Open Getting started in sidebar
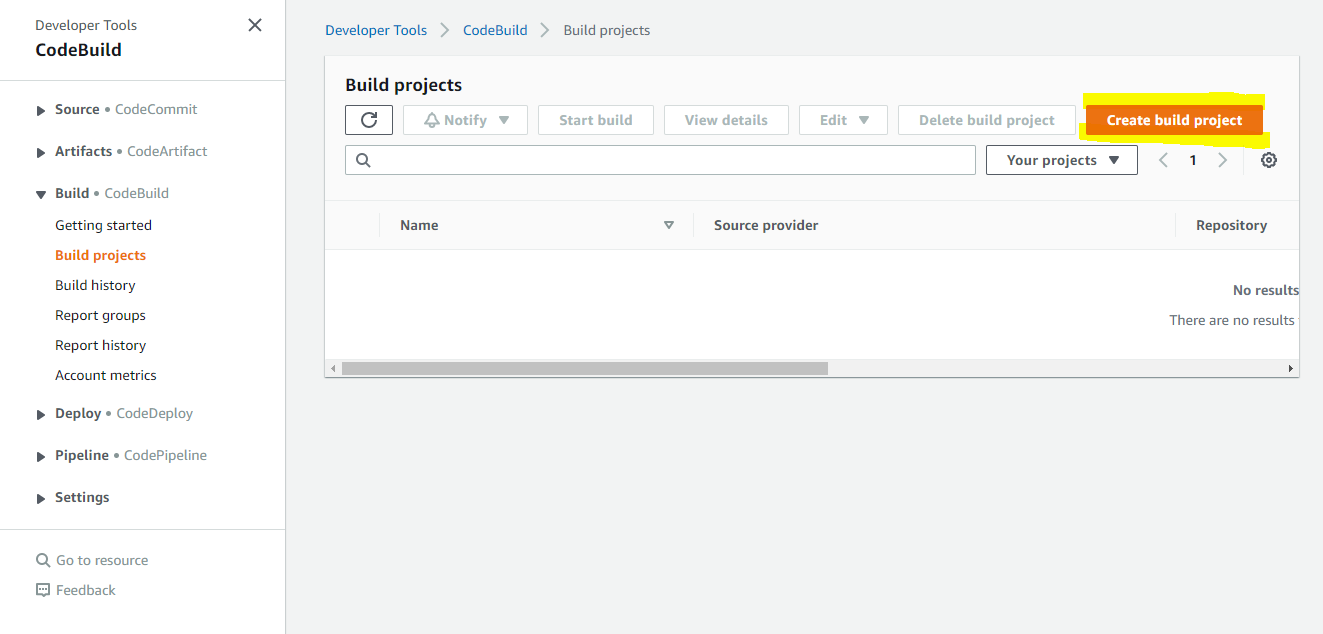Screen dimensions: 1323x634 click(x=103, y=225)
